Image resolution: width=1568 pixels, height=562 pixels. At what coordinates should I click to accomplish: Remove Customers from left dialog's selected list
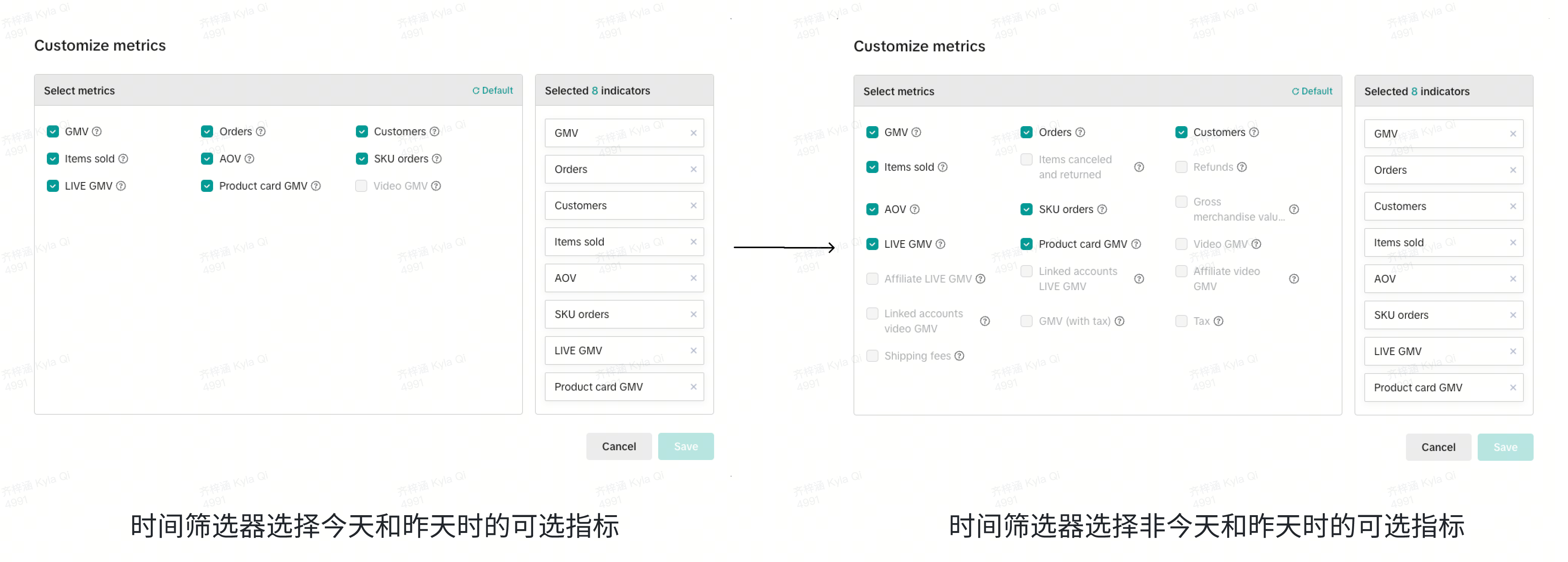tap(693, 205)
